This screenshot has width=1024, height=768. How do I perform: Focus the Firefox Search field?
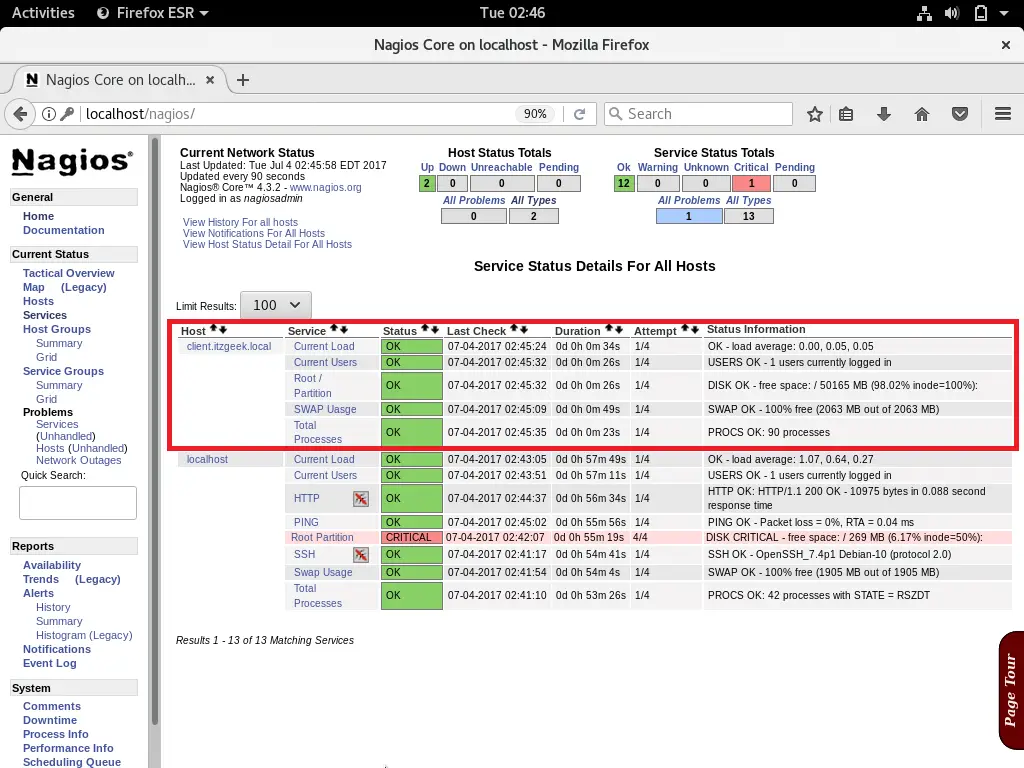698,114
